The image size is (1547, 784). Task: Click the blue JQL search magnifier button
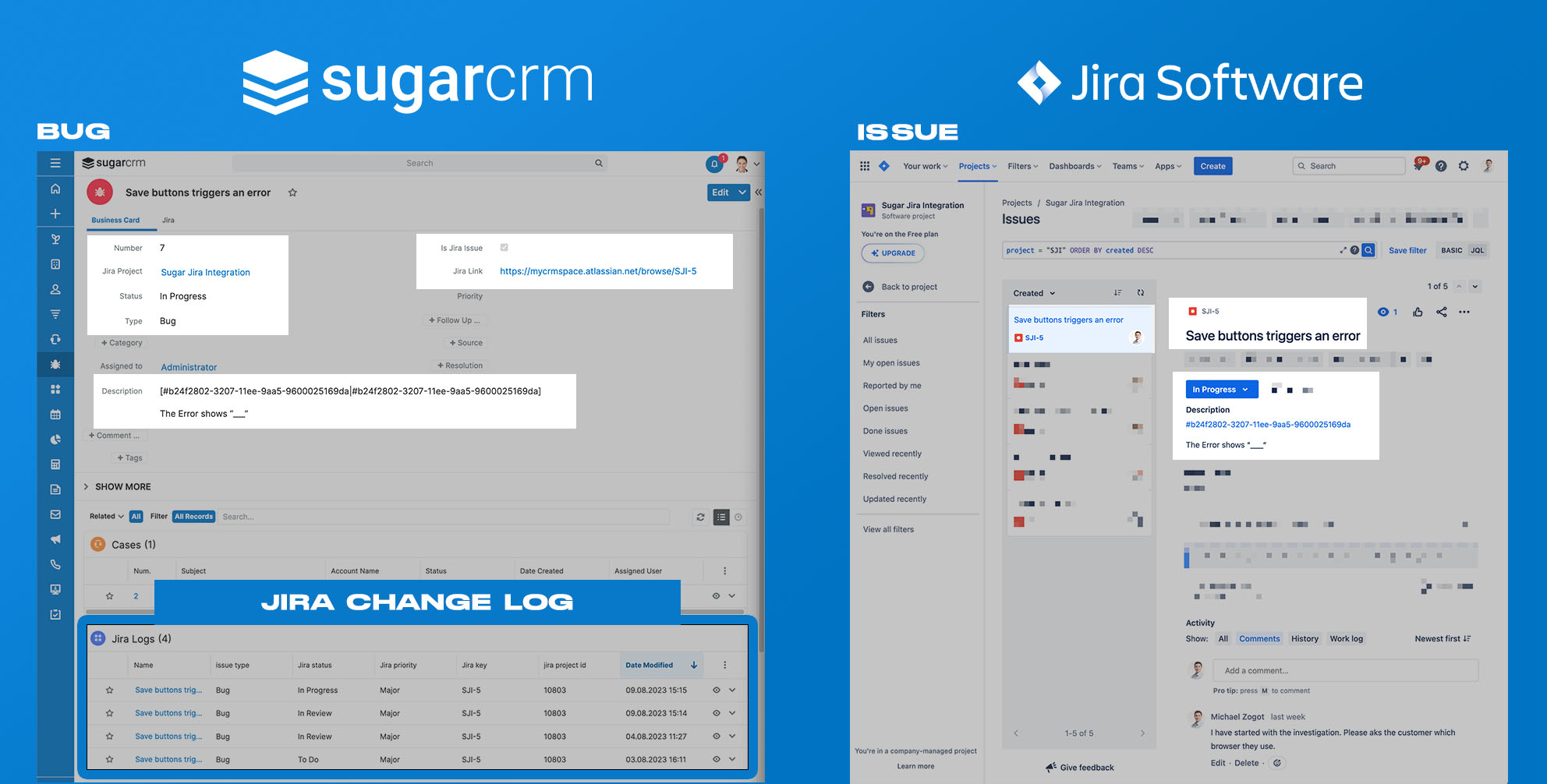point(1368,250)
